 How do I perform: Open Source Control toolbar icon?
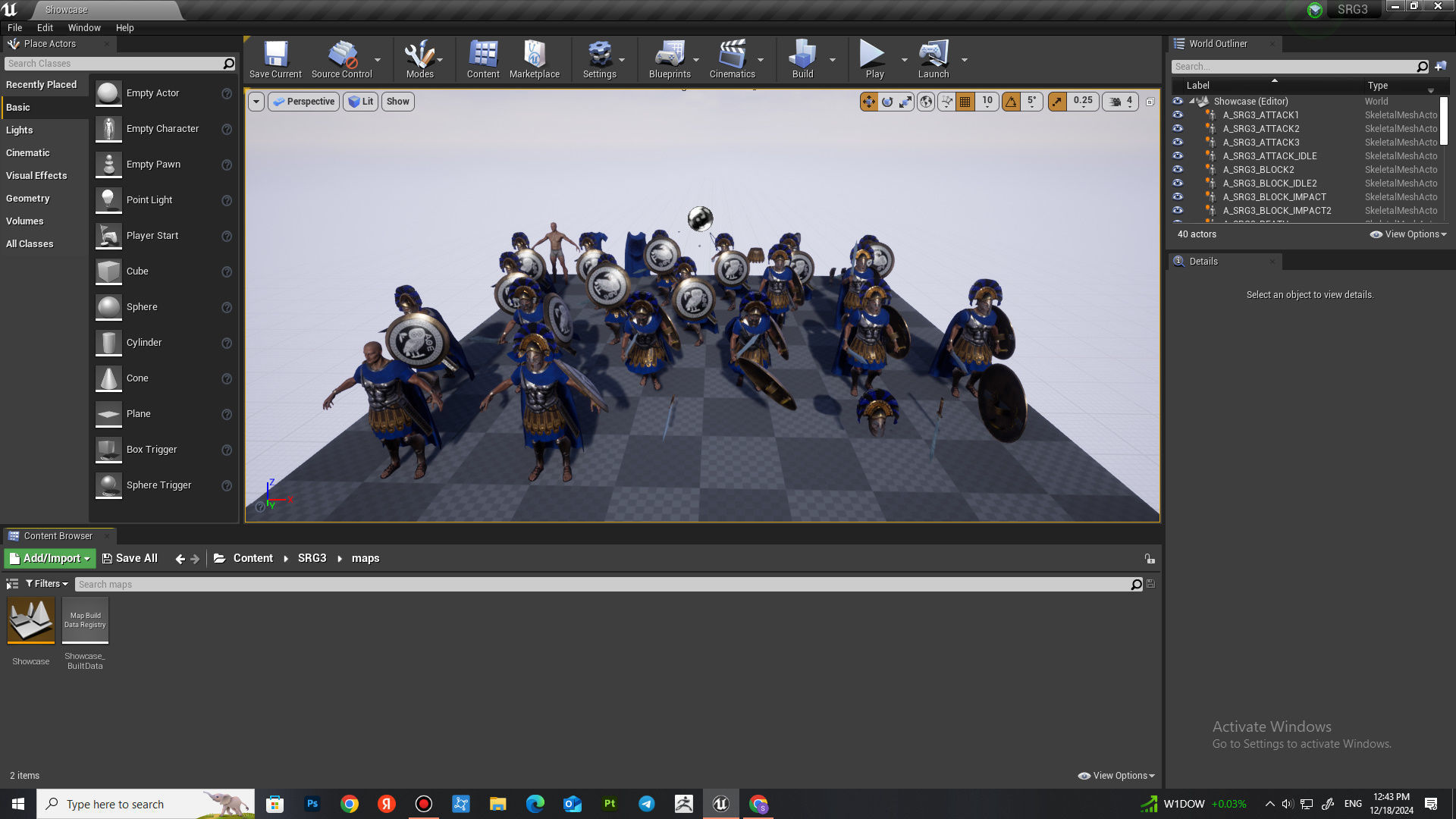(341, 59)
